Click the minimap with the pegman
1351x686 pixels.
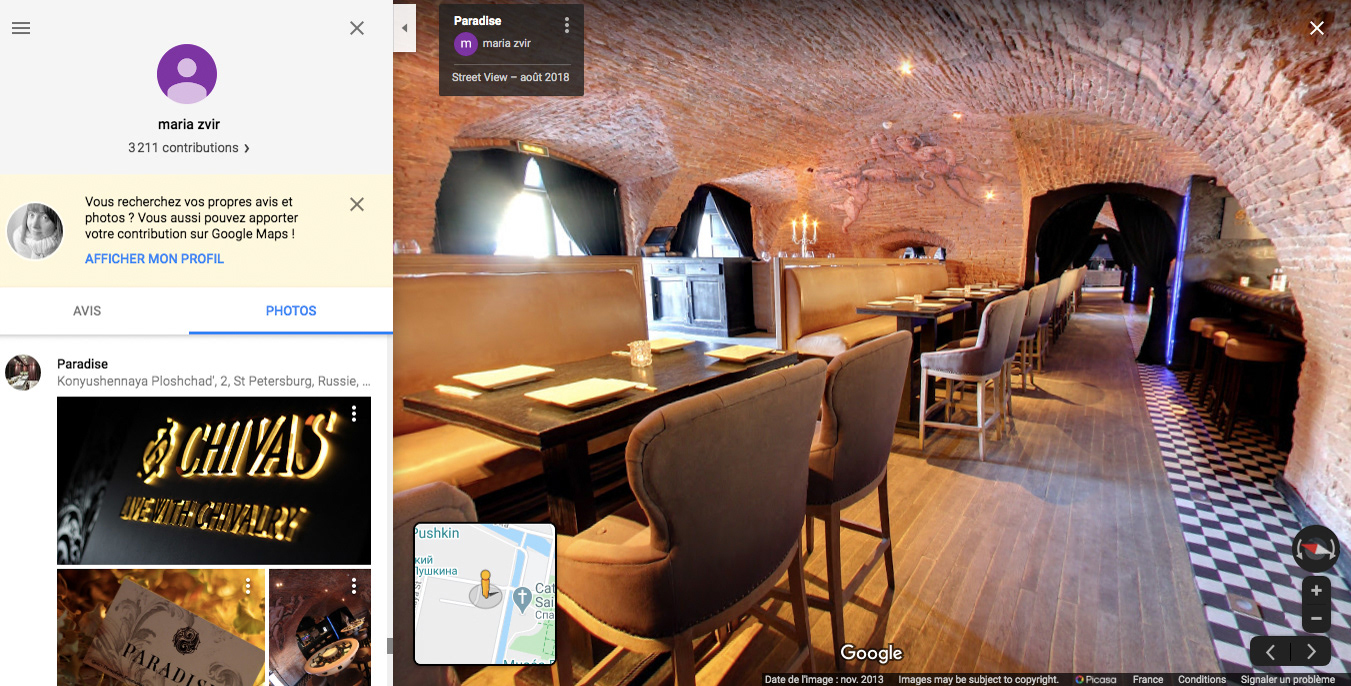click(485, 594)
